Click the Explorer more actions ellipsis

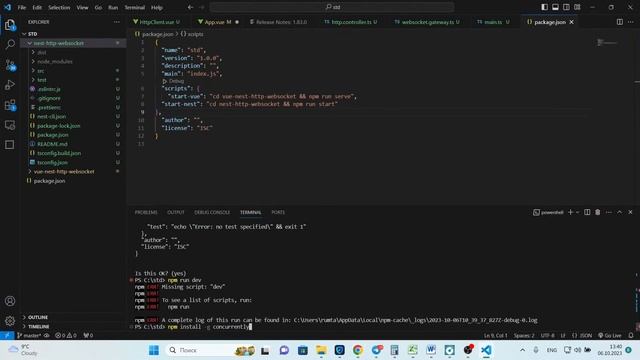click(117, 22)
